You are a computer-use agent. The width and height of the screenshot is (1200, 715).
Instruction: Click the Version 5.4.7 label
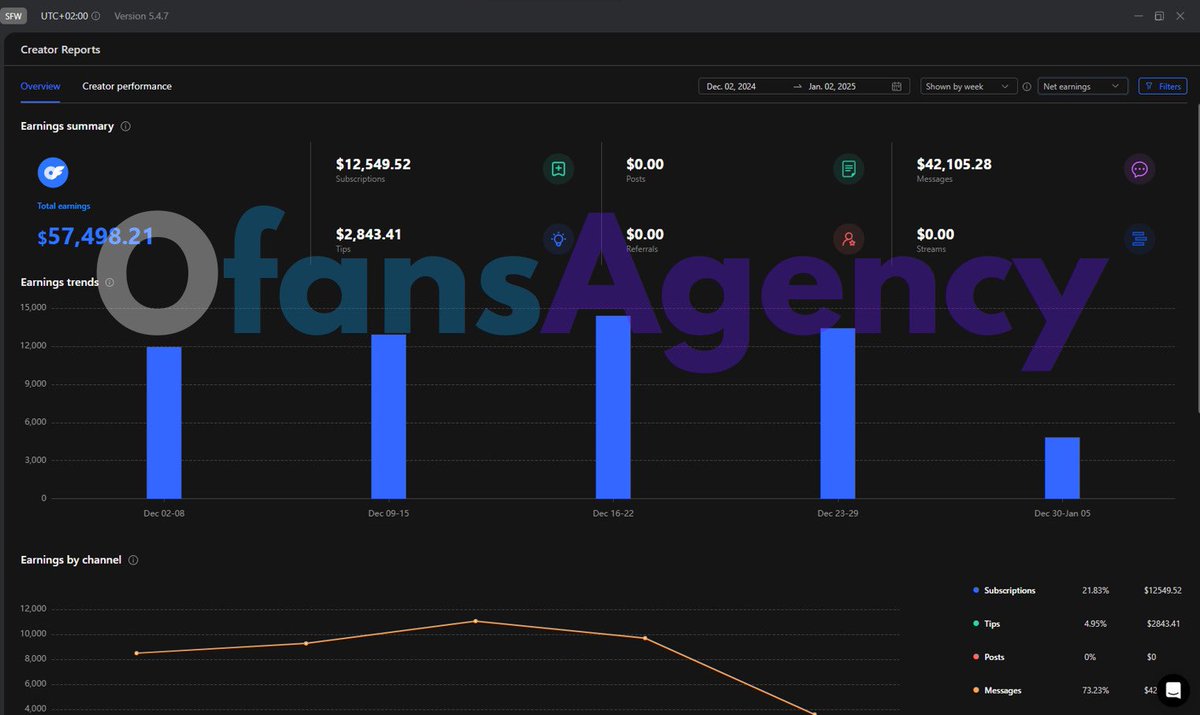pos(141,16)
